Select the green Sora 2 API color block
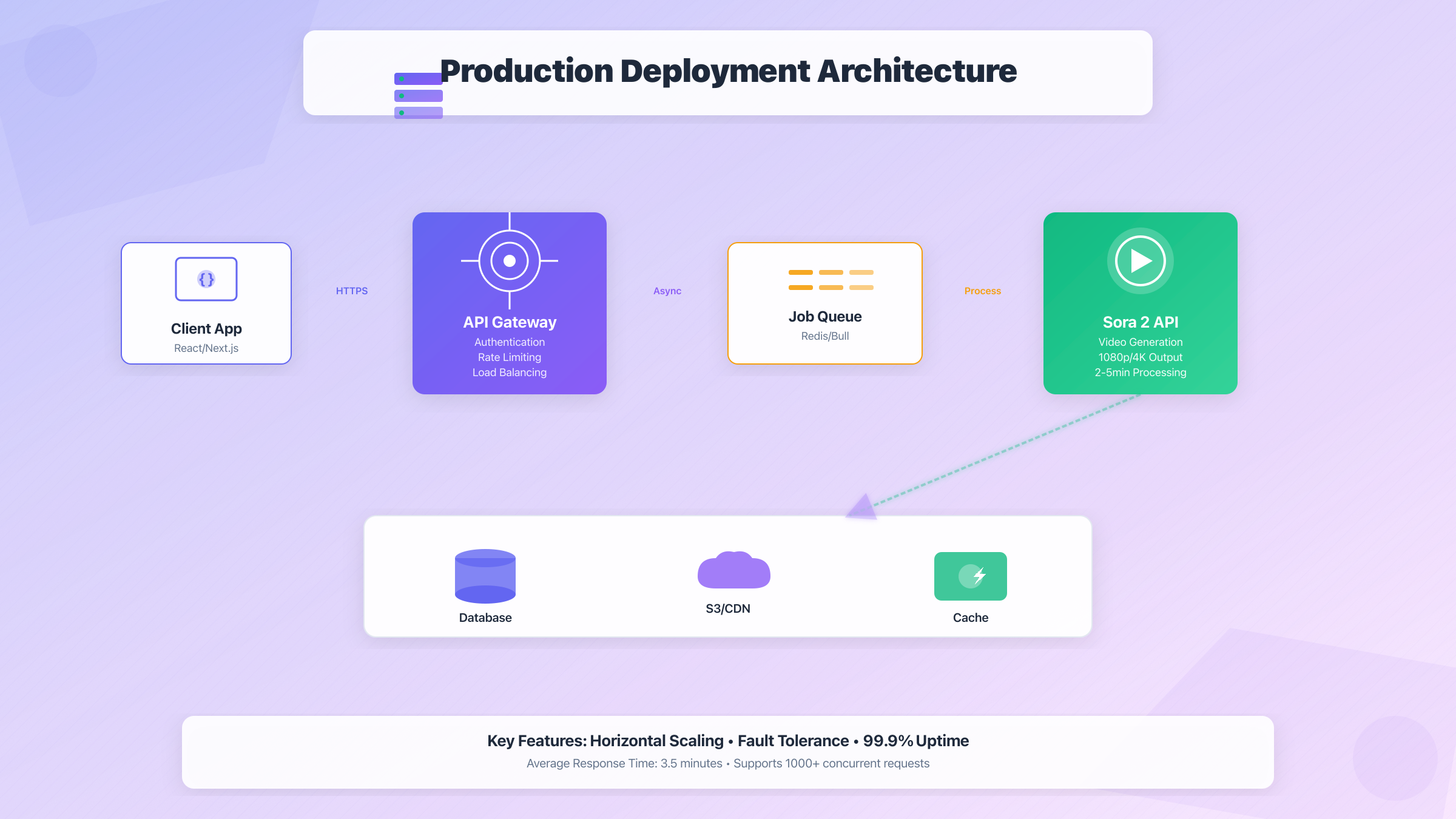The image size is (1456, 819). click(x=1139, y=302)
